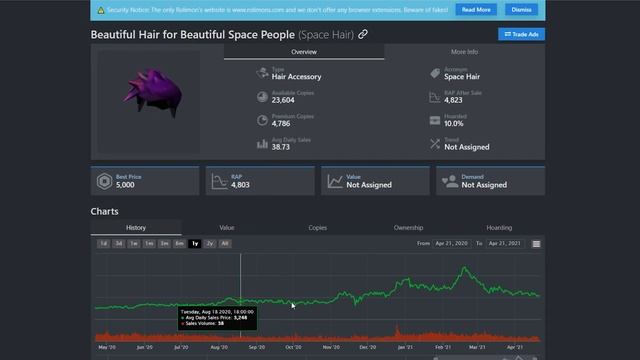Open the History chart tab
Viewport: 640px width, 360px height.
[136, 228]
